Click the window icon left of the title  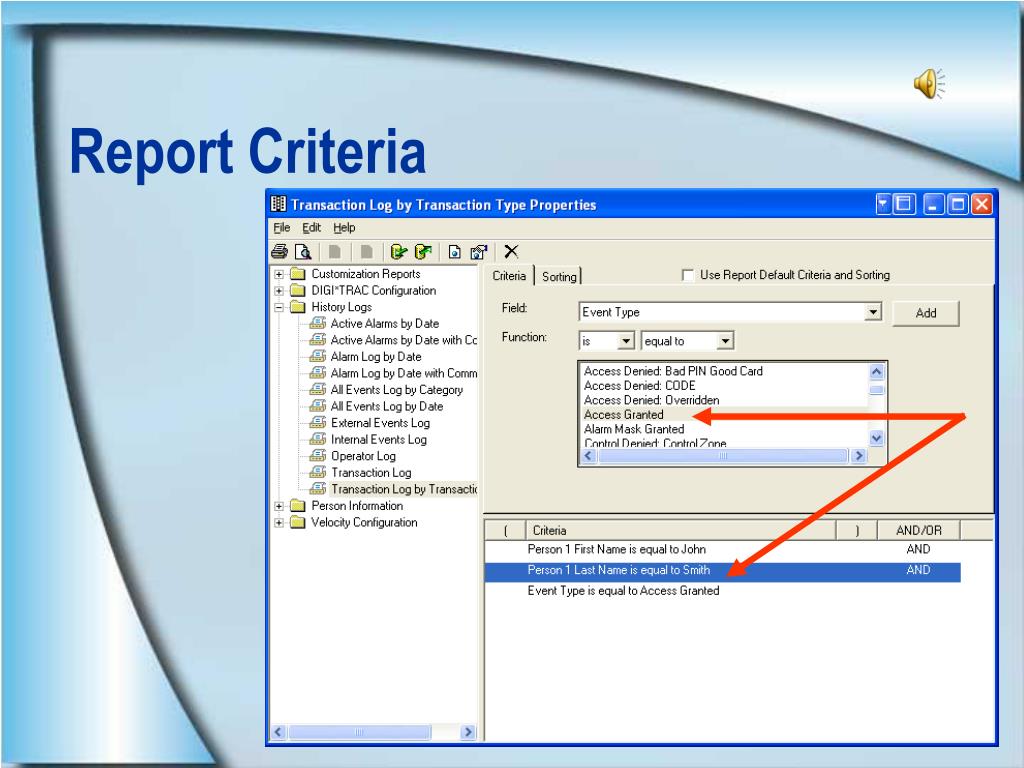click(279, 204)
